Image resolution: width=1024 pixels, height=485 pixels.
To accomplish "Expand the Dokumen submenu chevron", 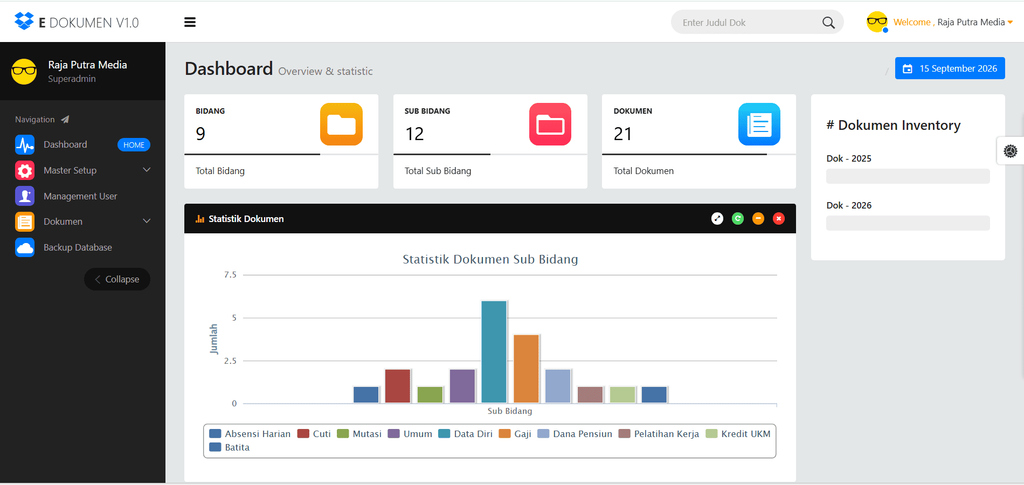I will pos(147,222).
